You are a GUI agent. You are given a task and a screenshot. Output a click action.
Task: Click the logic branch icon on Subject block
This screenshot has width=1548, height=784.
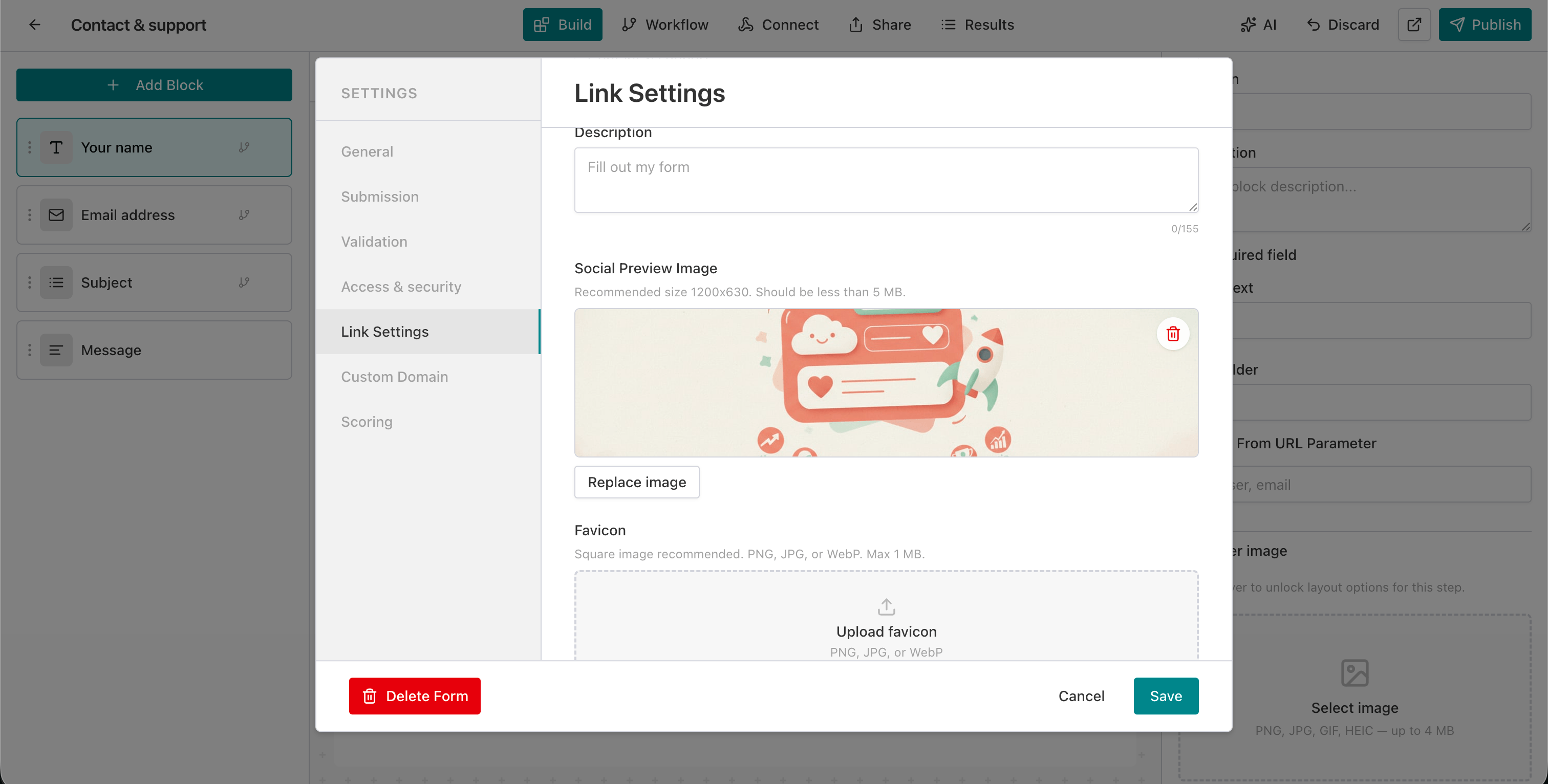tap(244, 282)
